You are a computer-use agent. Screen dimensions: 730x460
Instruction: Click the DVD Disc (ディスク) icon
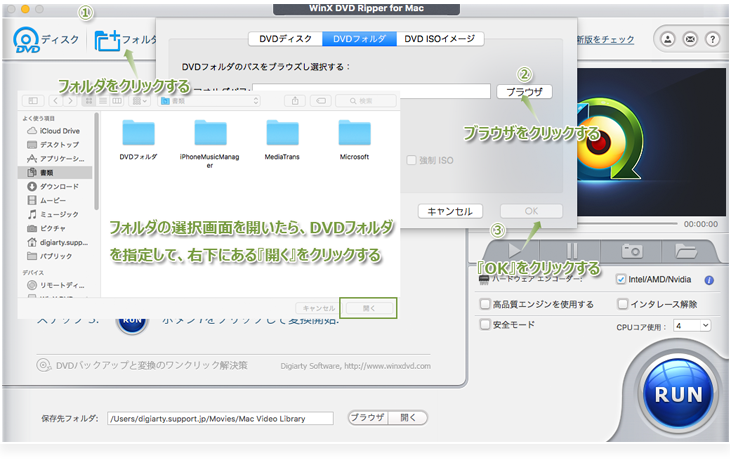[x=26, y=40]
